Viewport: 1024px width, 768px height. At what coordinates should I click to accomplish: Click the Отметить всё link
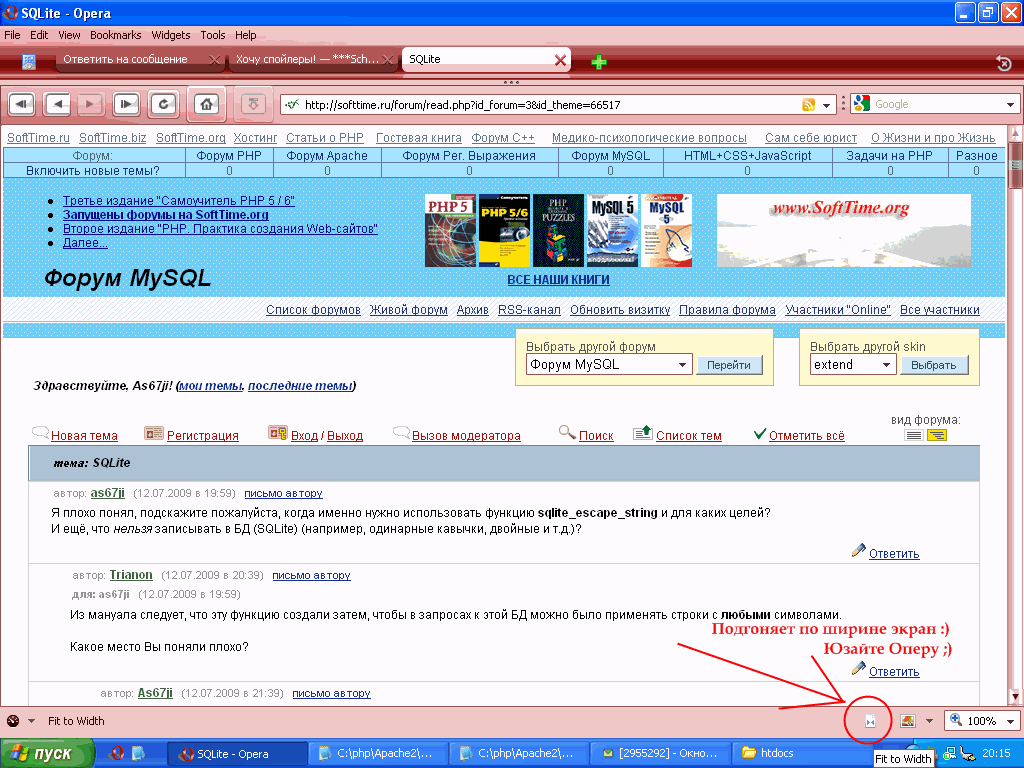point(807,436)
